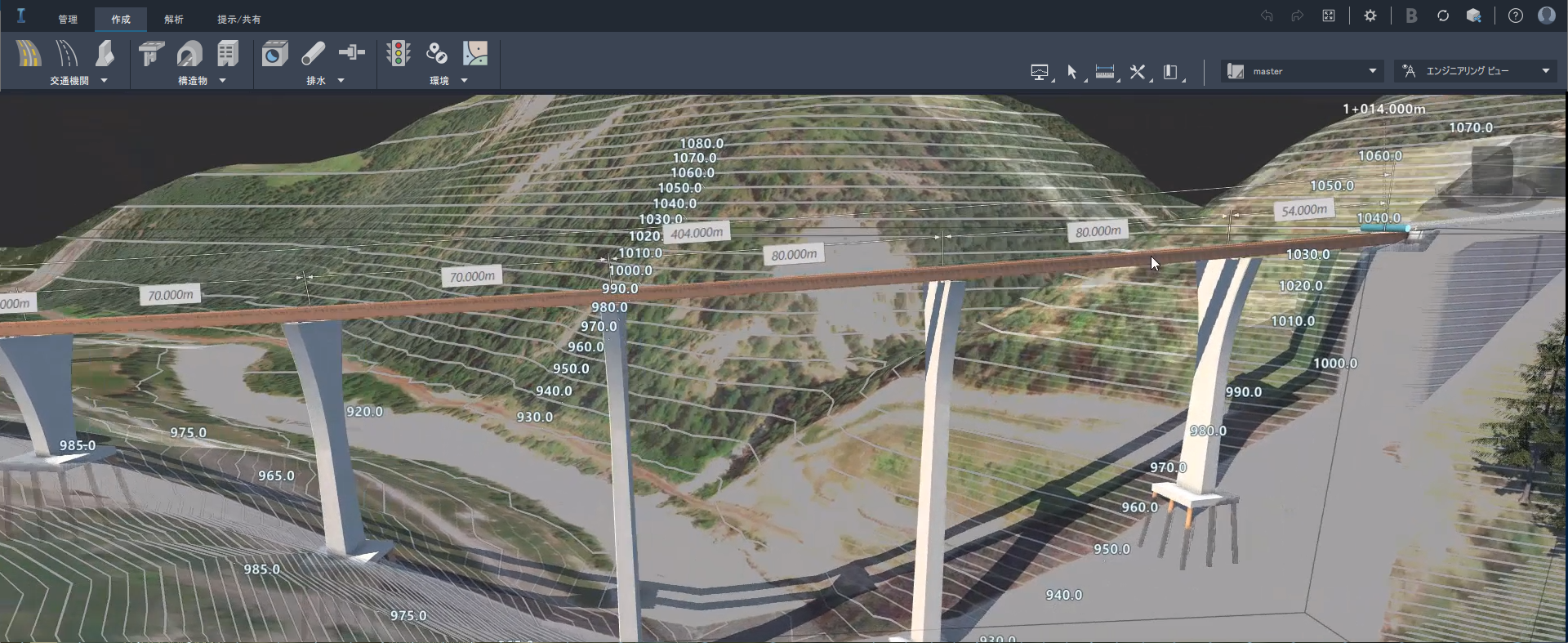Select the pipe connector tool icon
This screenshot has height=643, width=1568.
point(352,54)
